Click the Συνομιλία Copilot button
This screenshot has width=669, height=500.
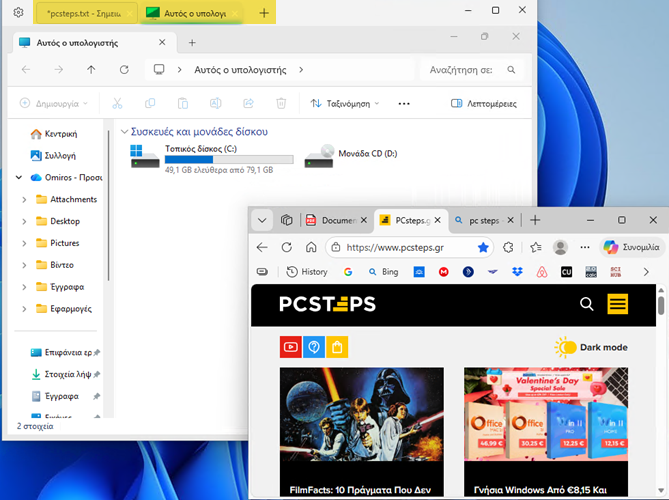coord(631,247)
